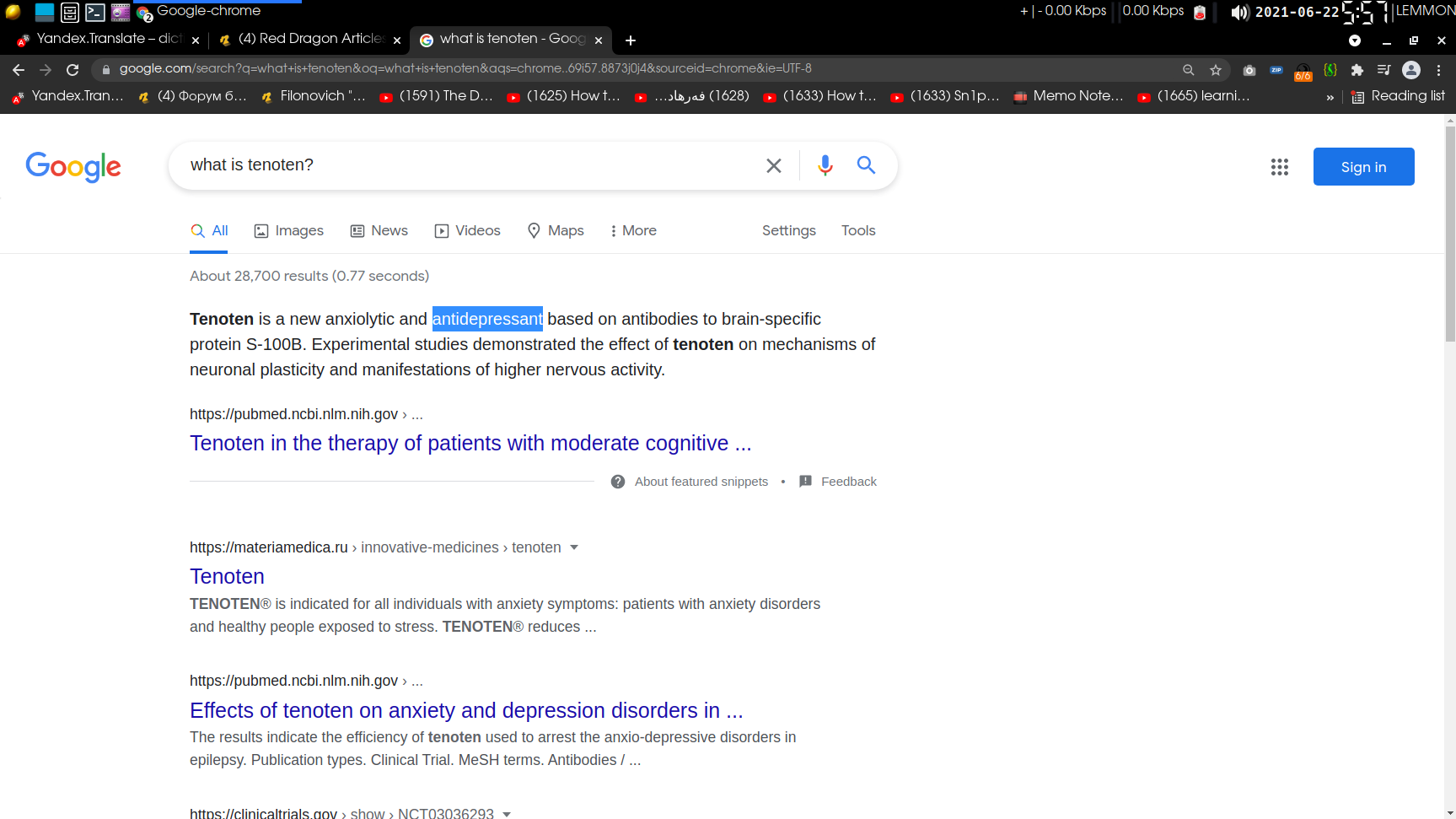Image resolution: width=1456 pixels, height=819 pixels.
Task: Open the Google apps grid
Action: 1279,167
